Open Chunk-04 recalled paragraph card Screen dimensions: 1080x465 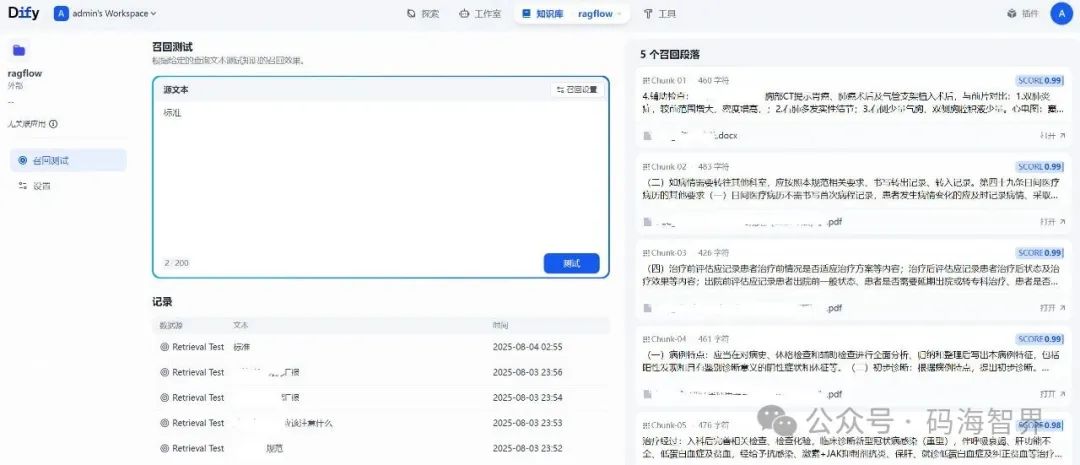853,365
